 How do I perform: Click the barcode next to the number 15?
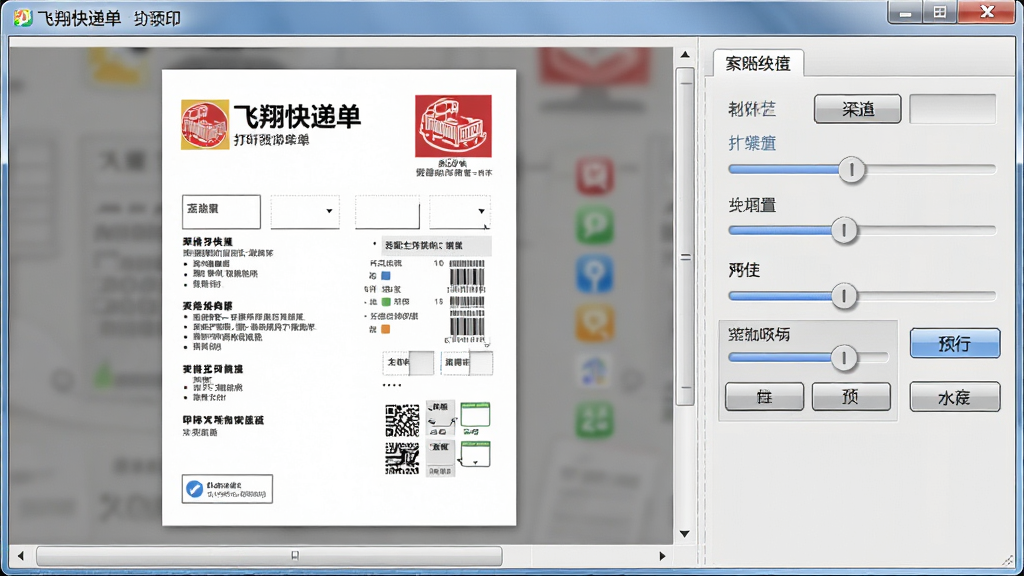(x=467, y=320)
